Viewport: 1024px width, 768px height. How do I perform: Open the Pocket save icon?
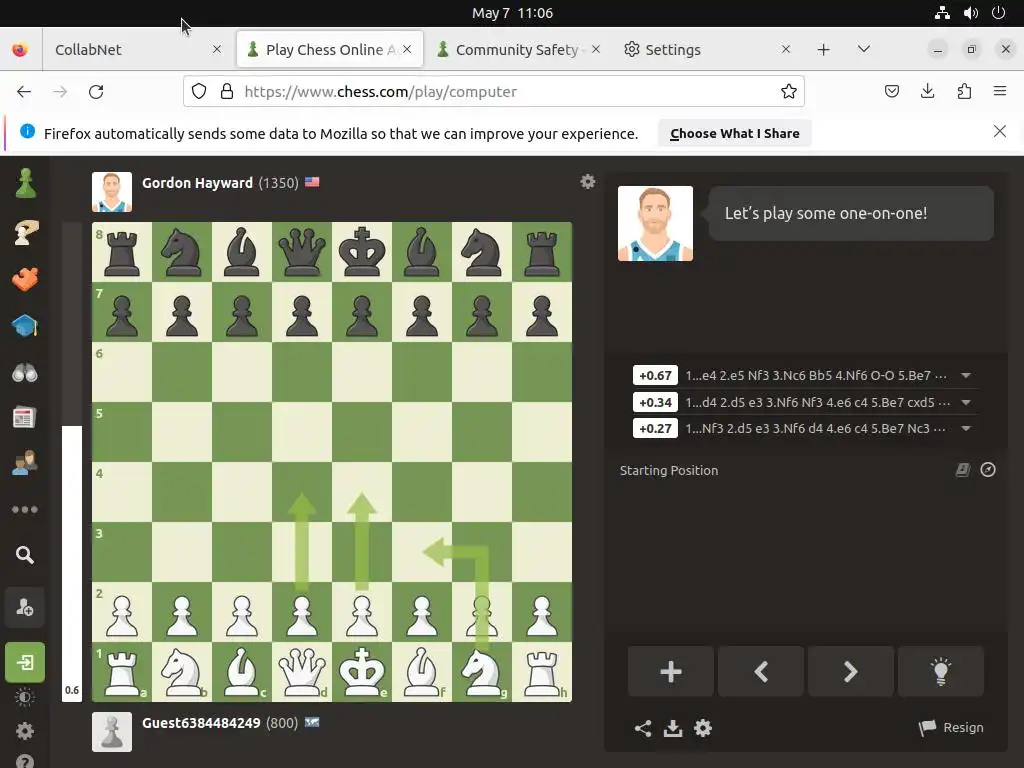(x=891, y=91)
